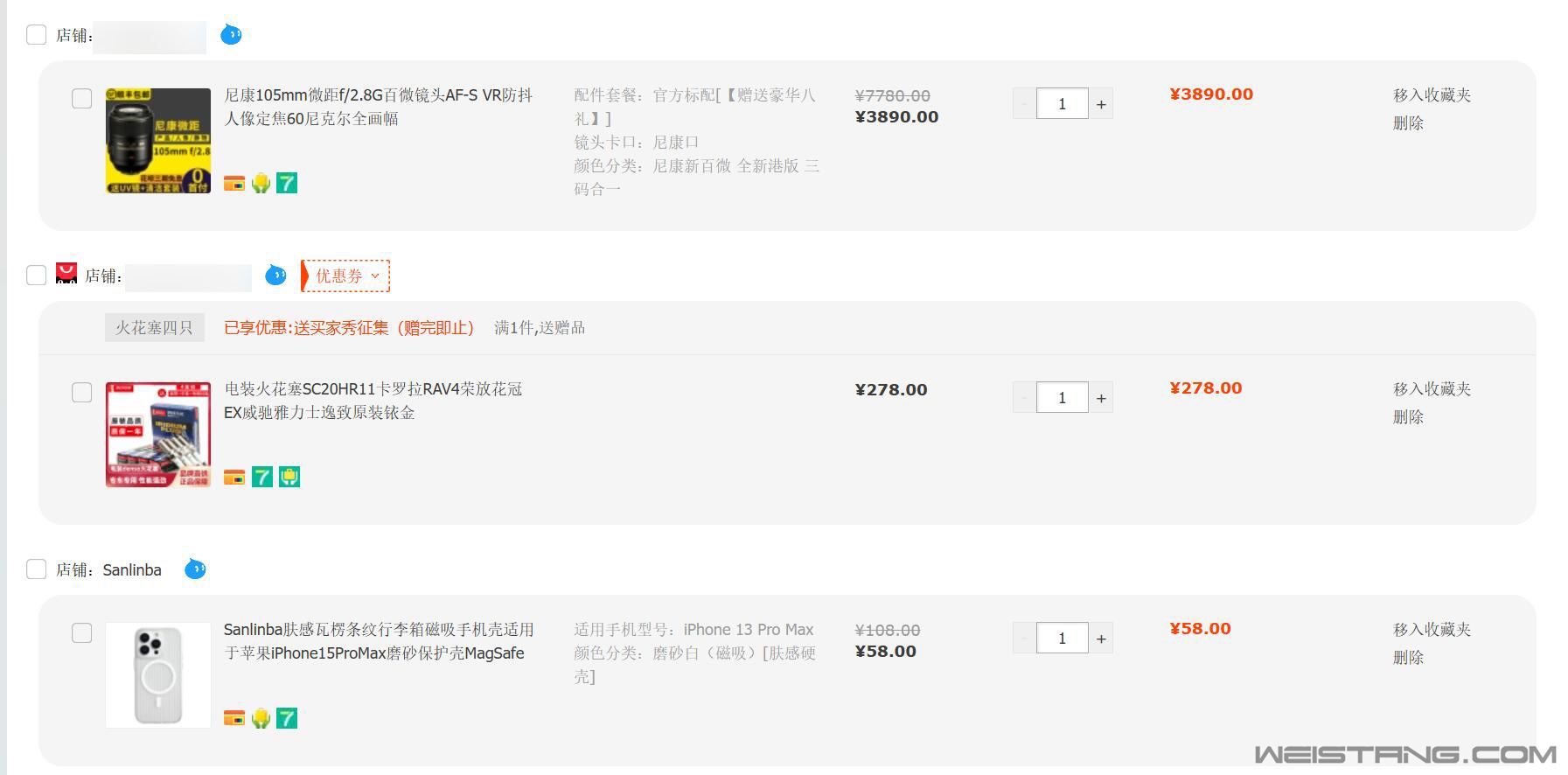Click the 7-day return icon under Nikon lens
Viewport: 1568px width, 775px height.
(287, 183)
